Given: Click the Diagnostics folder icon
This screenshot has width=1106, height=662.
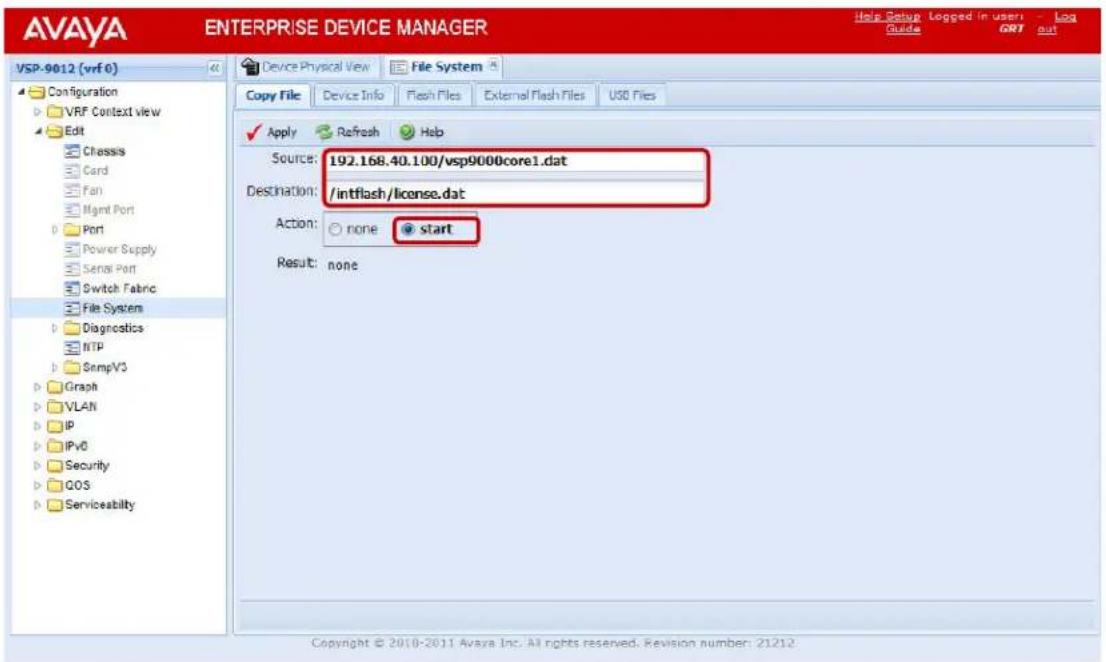Looking at the screenshot, I should coord(72,328).
